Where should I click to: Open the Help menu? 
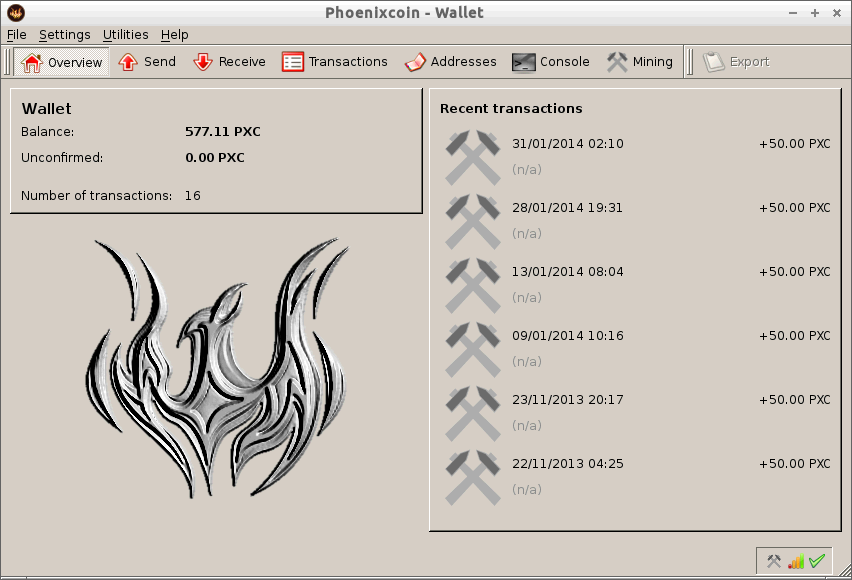(x=174, y=35)
